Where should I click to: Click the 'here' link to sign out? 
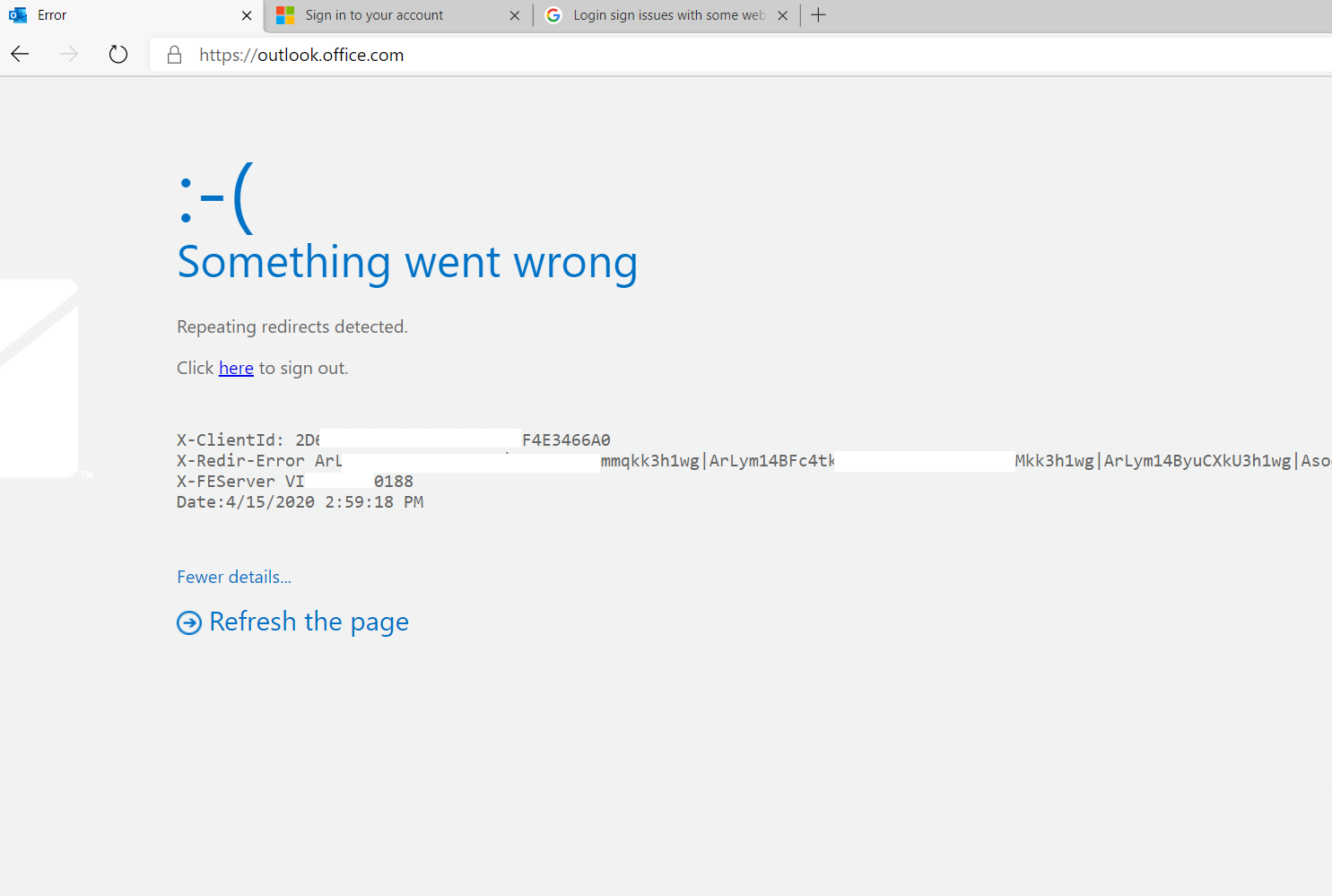coord(236,368)
